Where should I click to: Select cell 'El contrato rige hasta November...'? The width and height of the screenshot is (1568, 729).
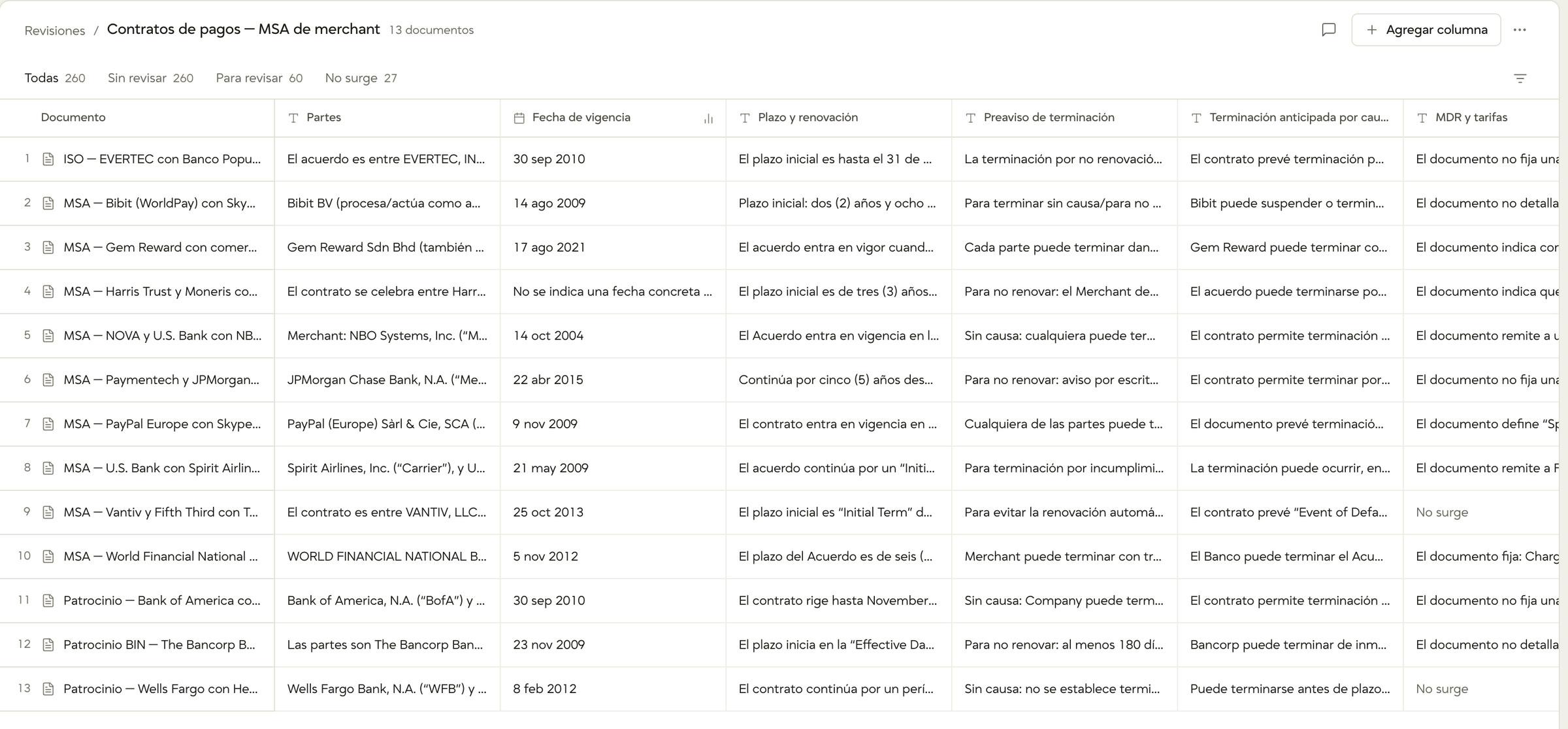click(x=839, y=600)
